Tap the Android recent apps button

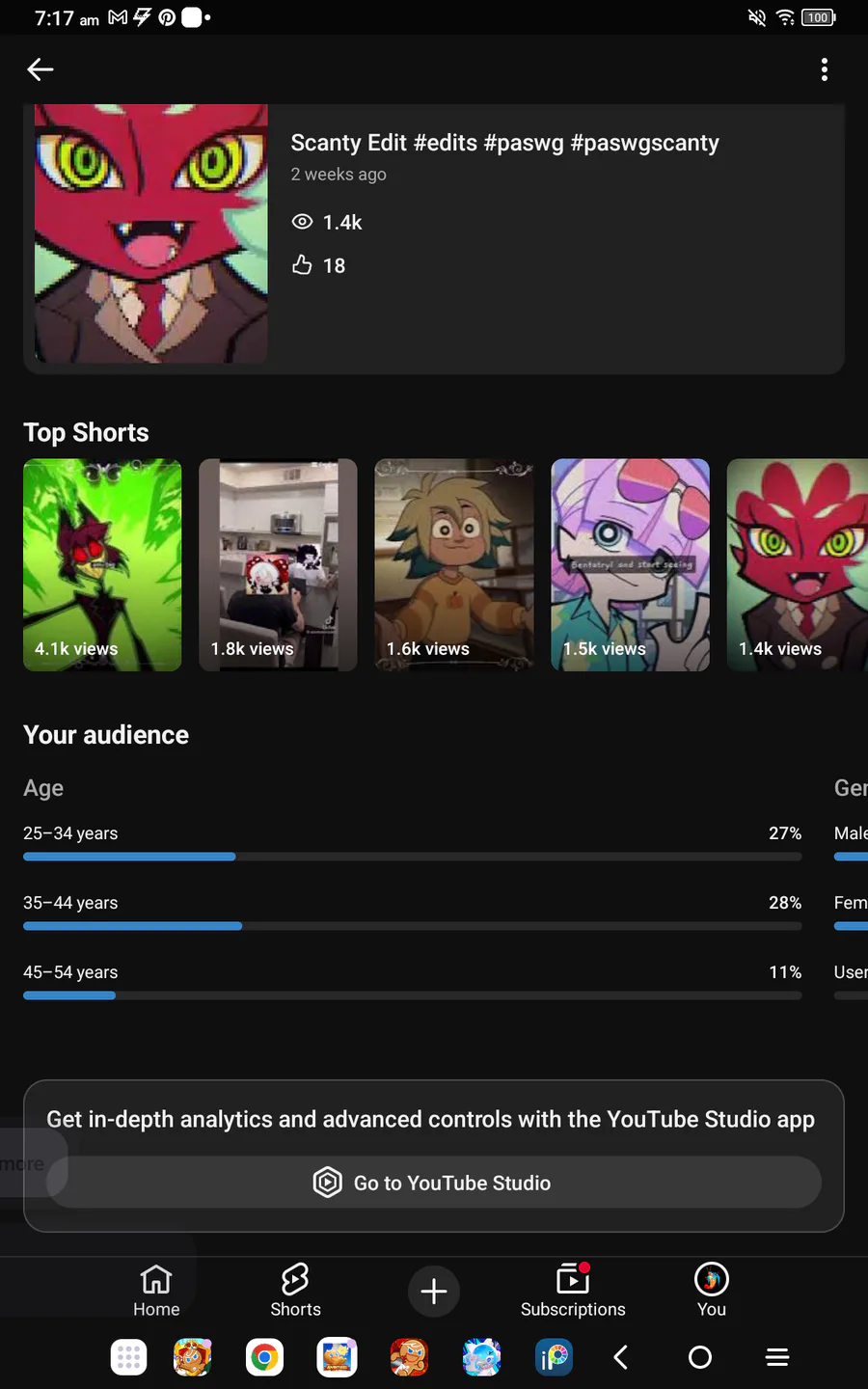click(x=777, y=1358)
